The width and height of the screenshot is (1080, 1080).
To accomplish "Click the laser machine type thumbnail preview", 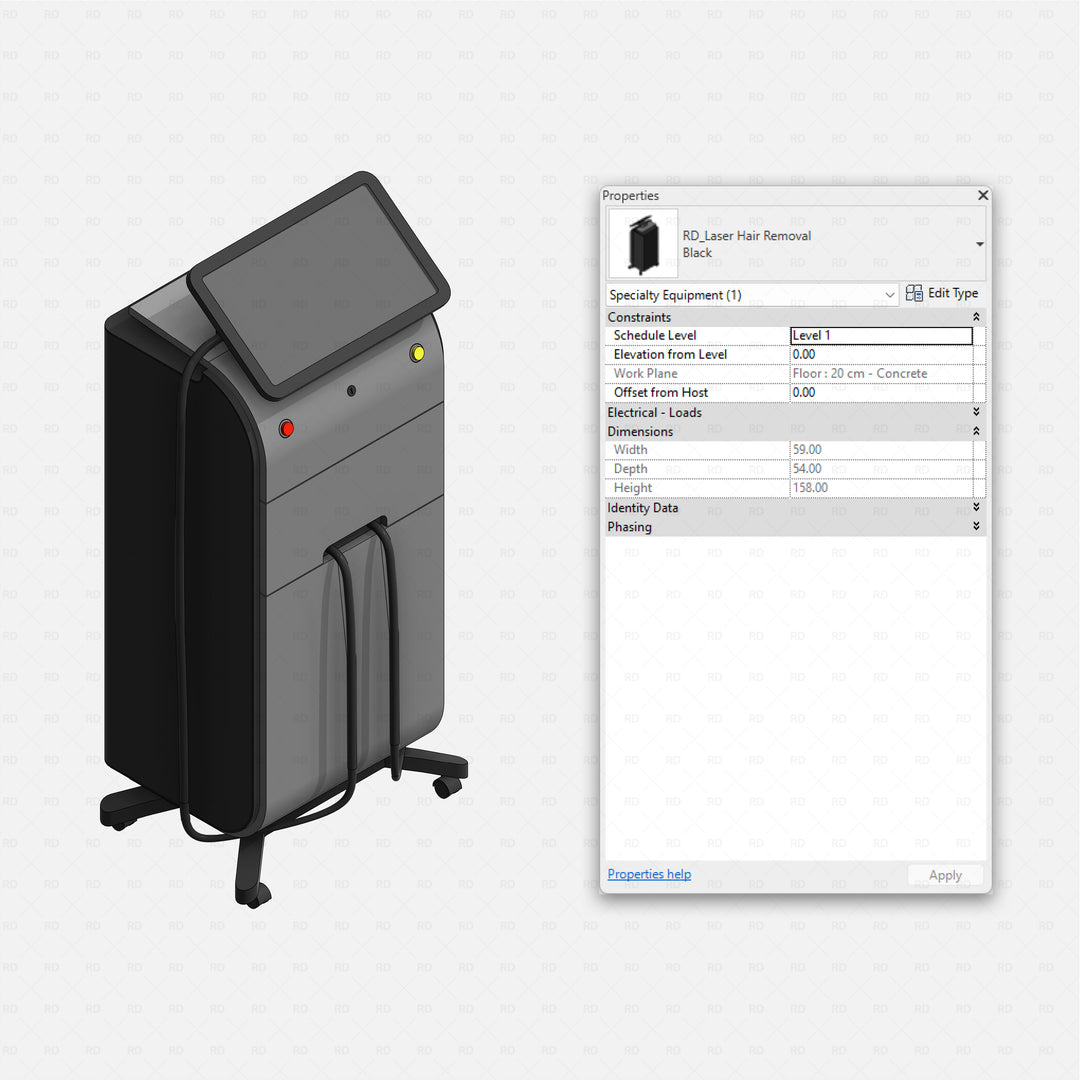I will (x=643, y=244).
